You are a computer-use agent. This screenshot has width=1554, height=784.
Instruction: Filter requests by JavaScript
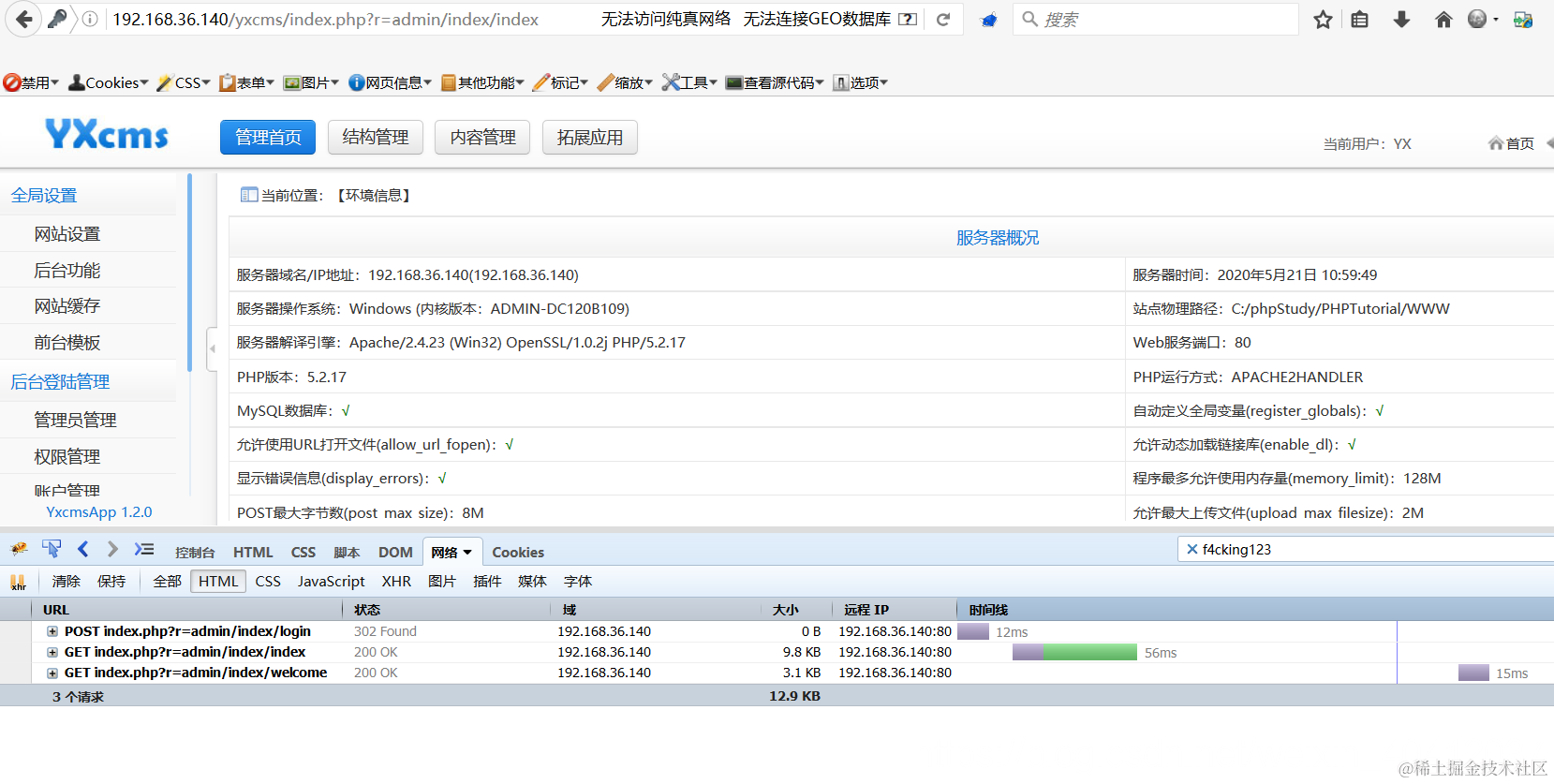[x=332, y=582]
